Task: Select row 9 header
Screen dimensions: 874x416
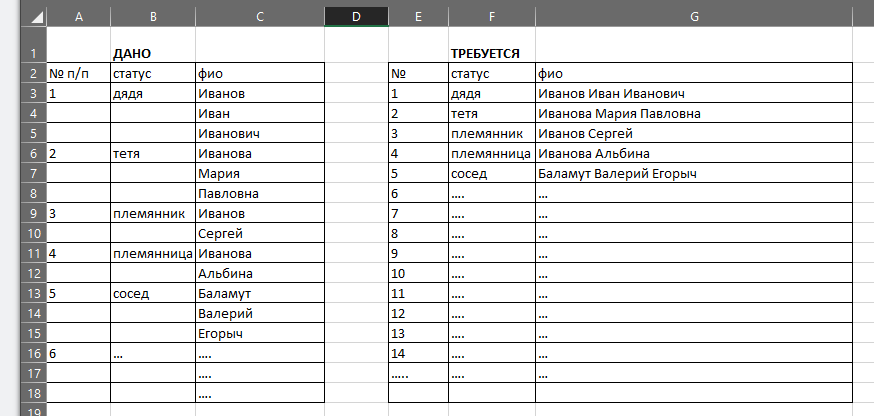Action: [33, 213]
